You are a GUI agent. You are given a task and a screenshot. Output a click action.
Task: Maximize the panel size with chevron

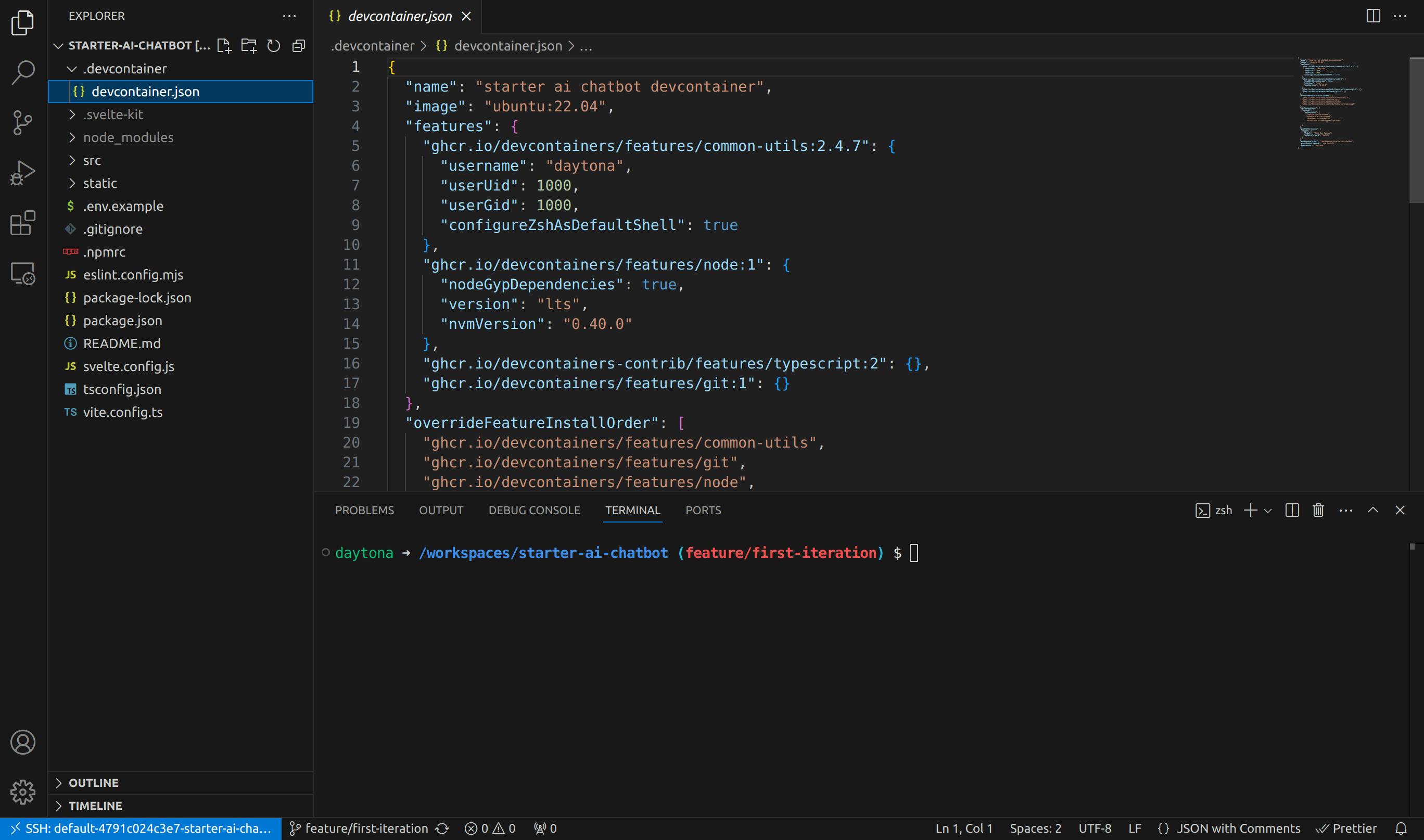(x=1372, y=510)
